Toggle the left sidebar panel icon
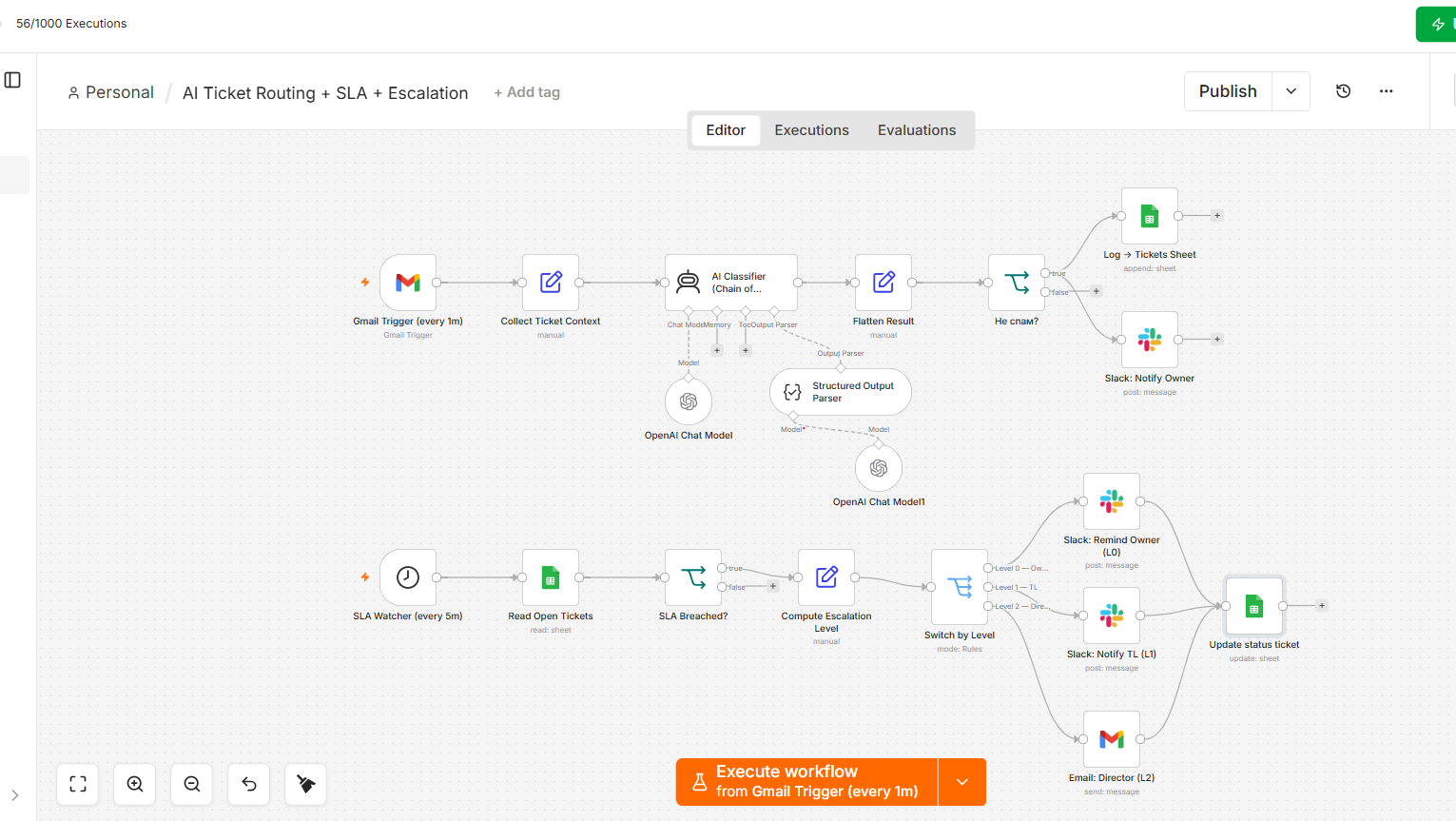Screen dimensions: 1456x821 [x=12, y=80]
